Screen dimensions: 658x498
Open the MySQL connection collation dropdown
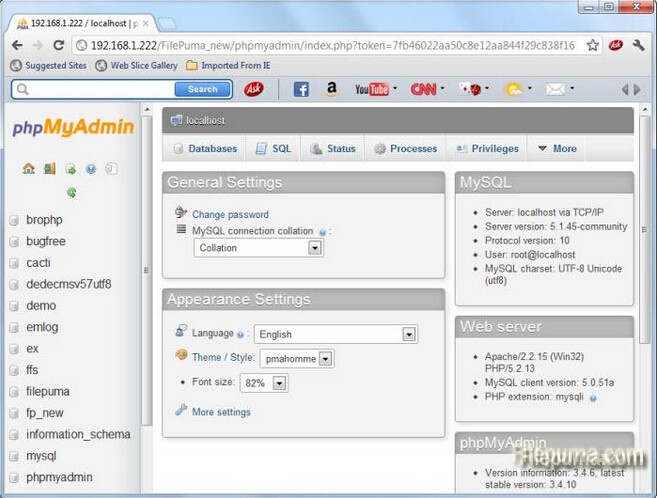click(x=258, y=248)
